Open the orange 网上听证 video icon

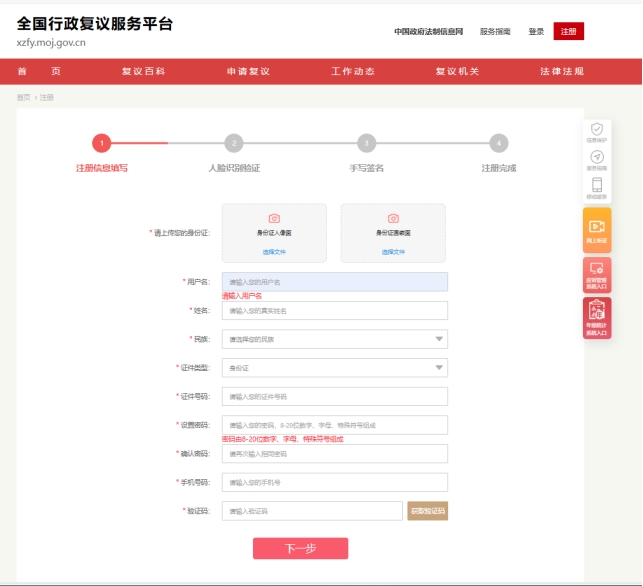[x=597, y=228]
